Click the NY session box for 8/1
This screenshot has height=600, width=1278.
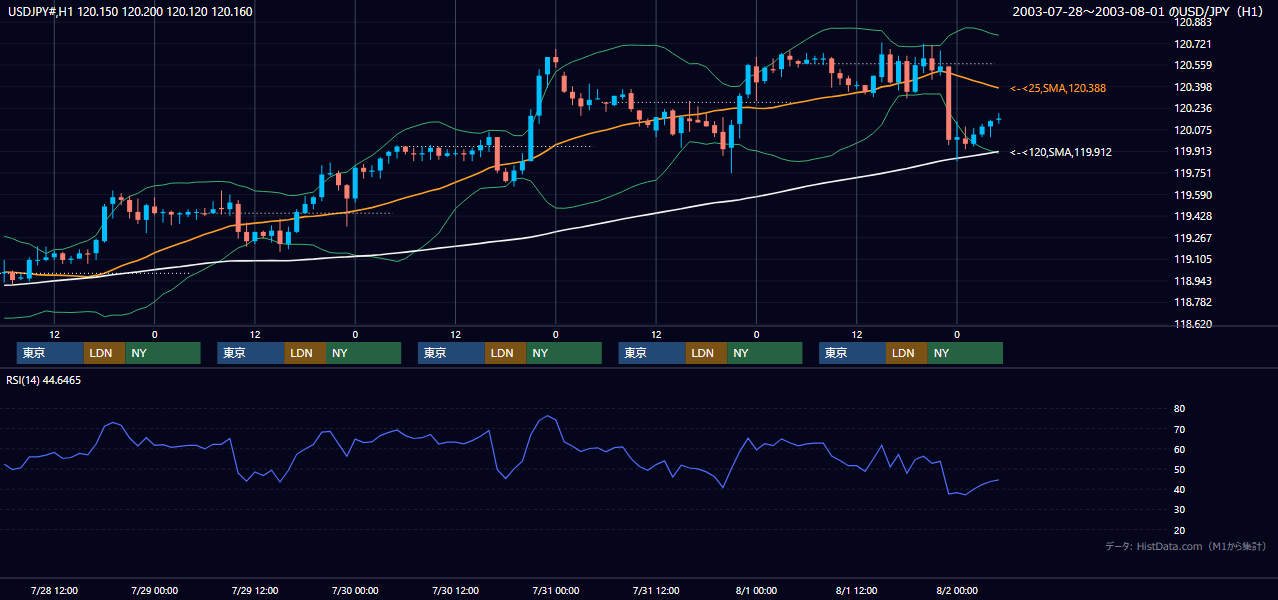tap(965, 353)
